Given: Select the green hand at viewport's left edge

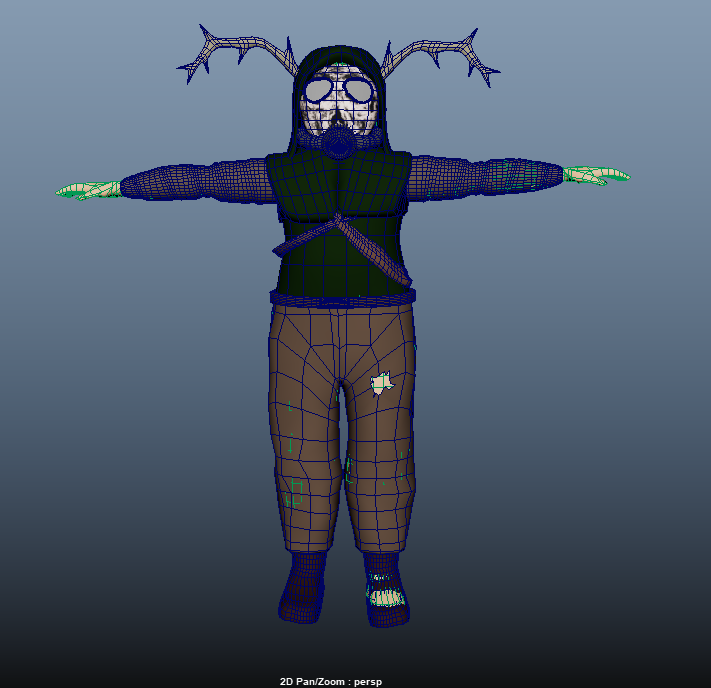Looking at the screenshot, I should (88, 189).
